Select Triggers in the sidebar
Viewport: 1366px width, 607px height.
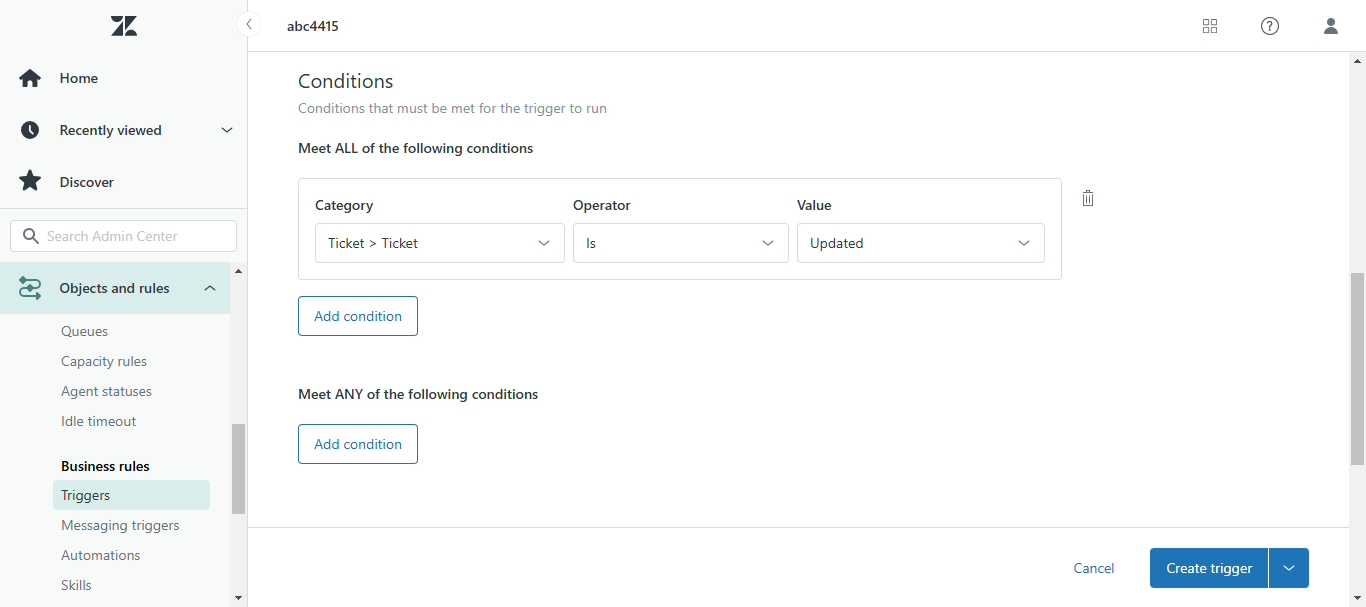(x=131, y=495)
